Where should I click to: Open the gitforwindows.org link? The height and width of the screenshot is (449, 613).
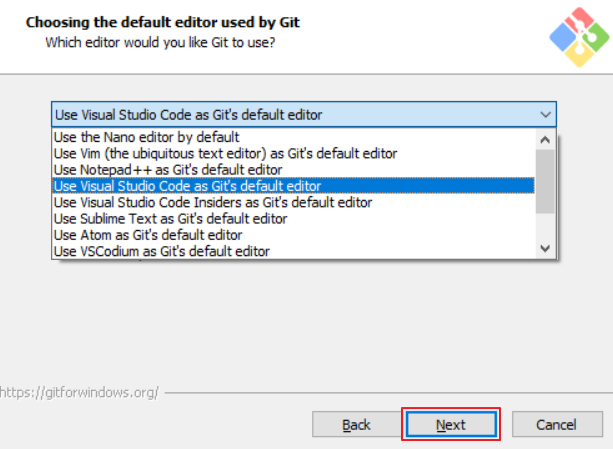point(79,392)
